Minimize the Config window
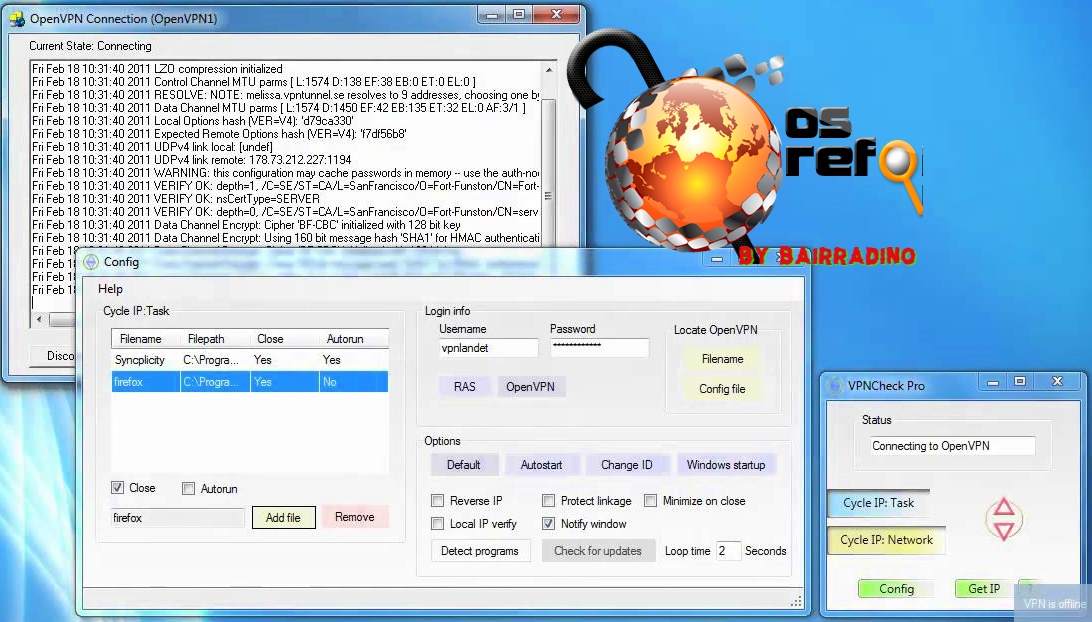The height and width of the screenshot is (622, 1092). (717, 259)
